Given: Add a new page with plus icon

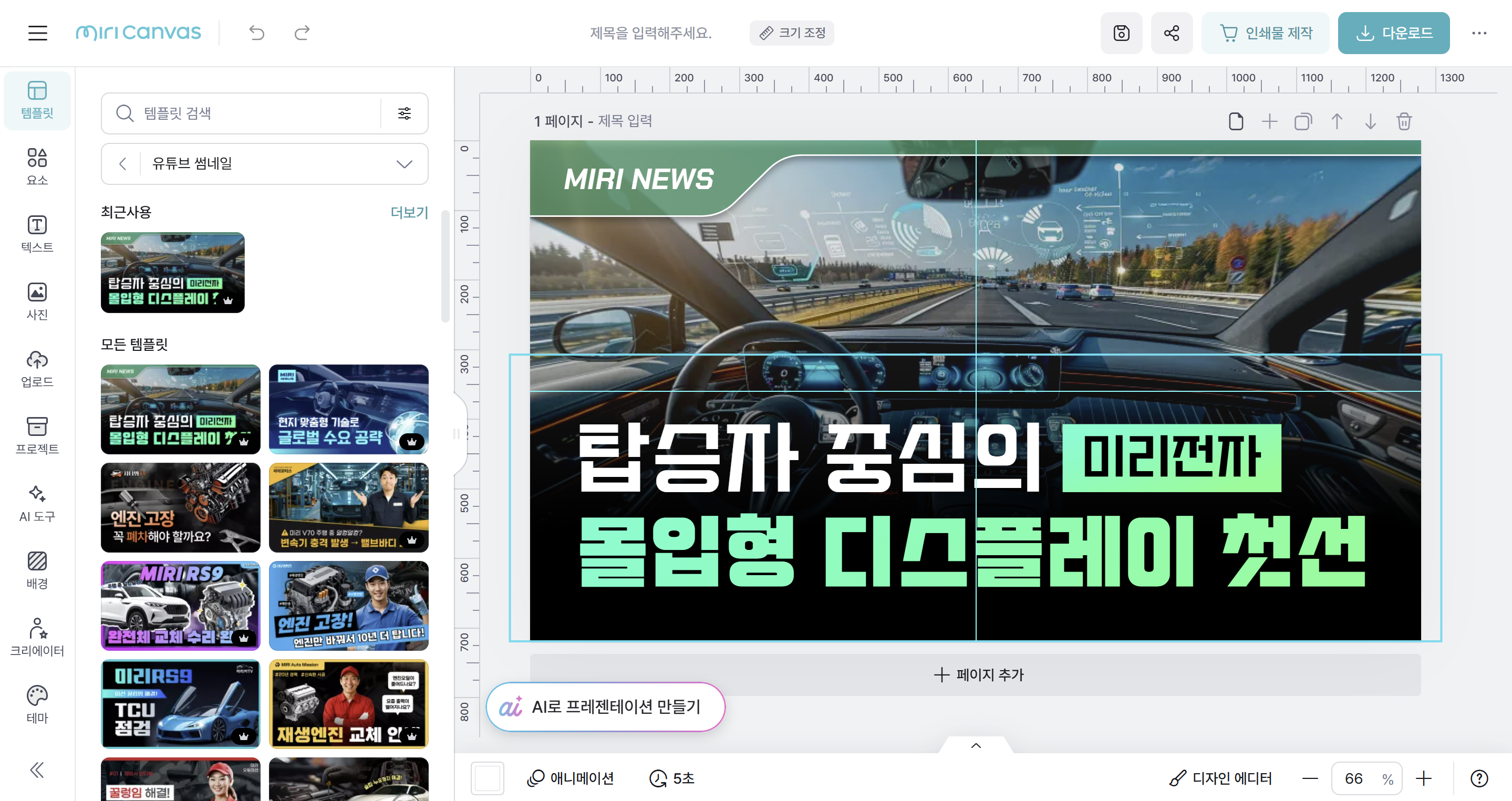Looking at the screenshot, I should coord(1270,121).
